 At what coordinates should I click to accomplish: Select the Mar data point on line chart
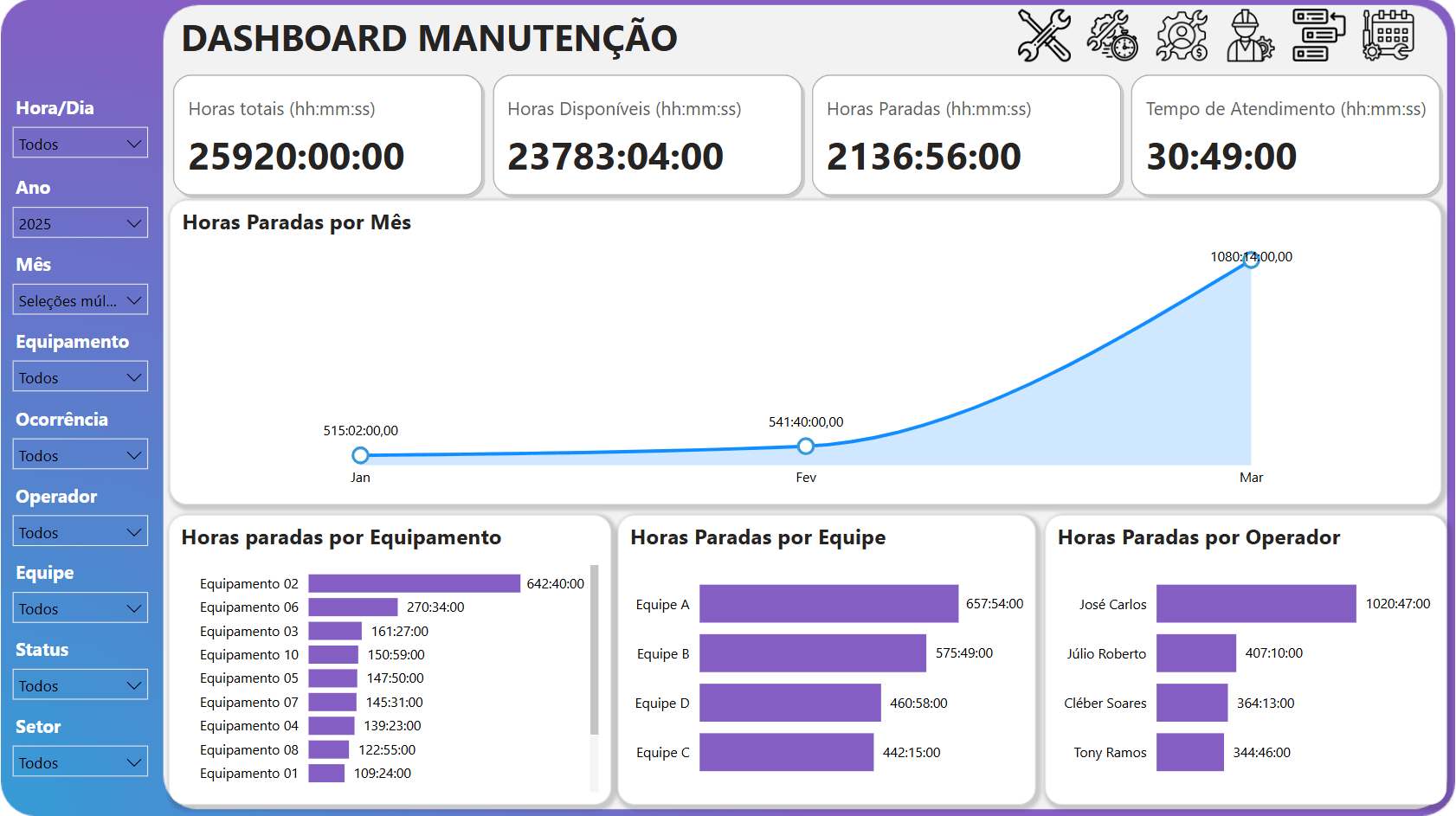(x=1251, y=260)
